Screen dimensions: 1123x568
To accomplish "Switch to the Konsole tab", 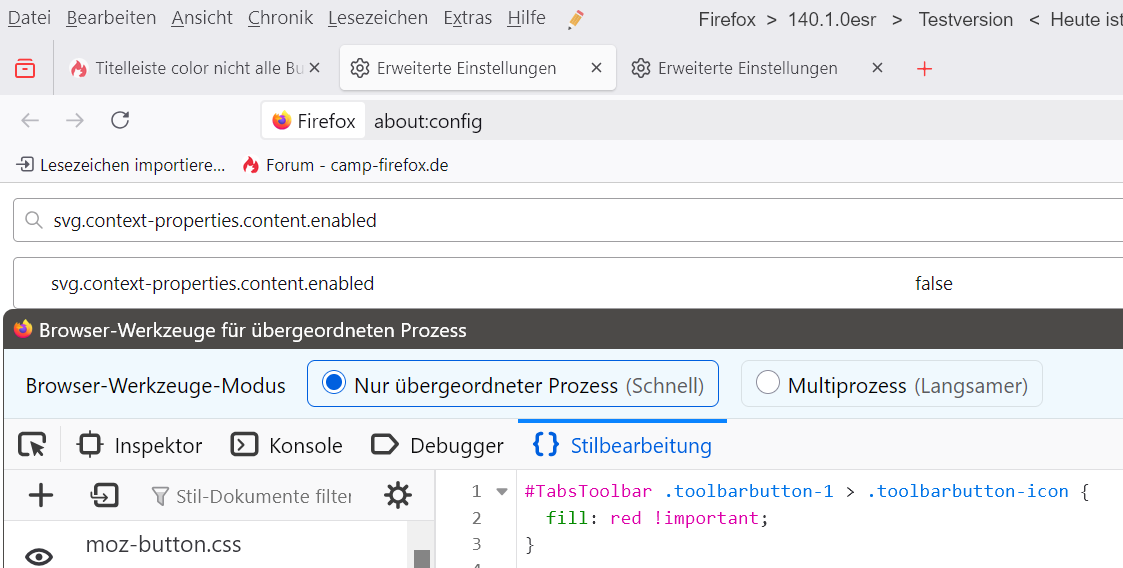I will coord(287,445).
